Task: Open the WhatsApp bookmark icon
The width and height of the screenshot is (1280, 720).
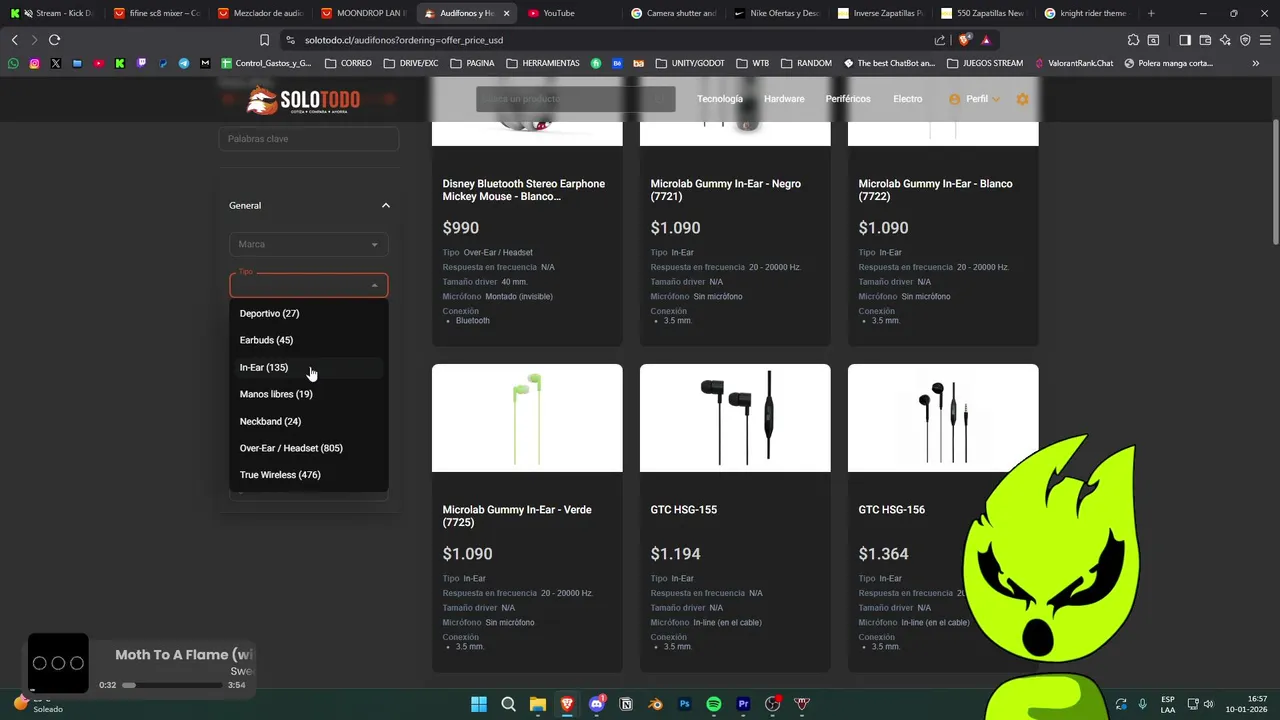Action: (x=13, y=63)
